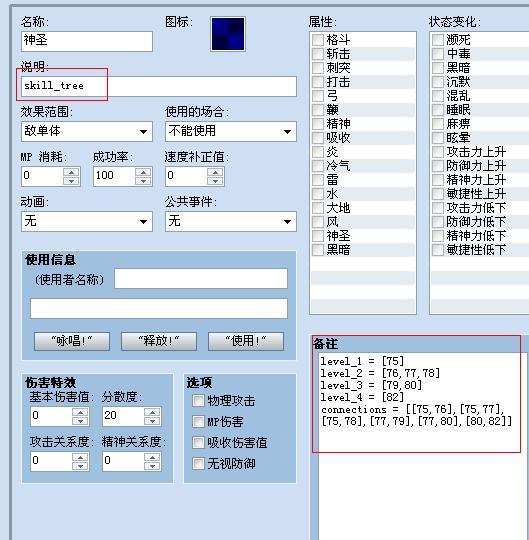529x540 pixels.
Task: Focus the 使用者名称 text field
Action: click(x=201, y=279)
